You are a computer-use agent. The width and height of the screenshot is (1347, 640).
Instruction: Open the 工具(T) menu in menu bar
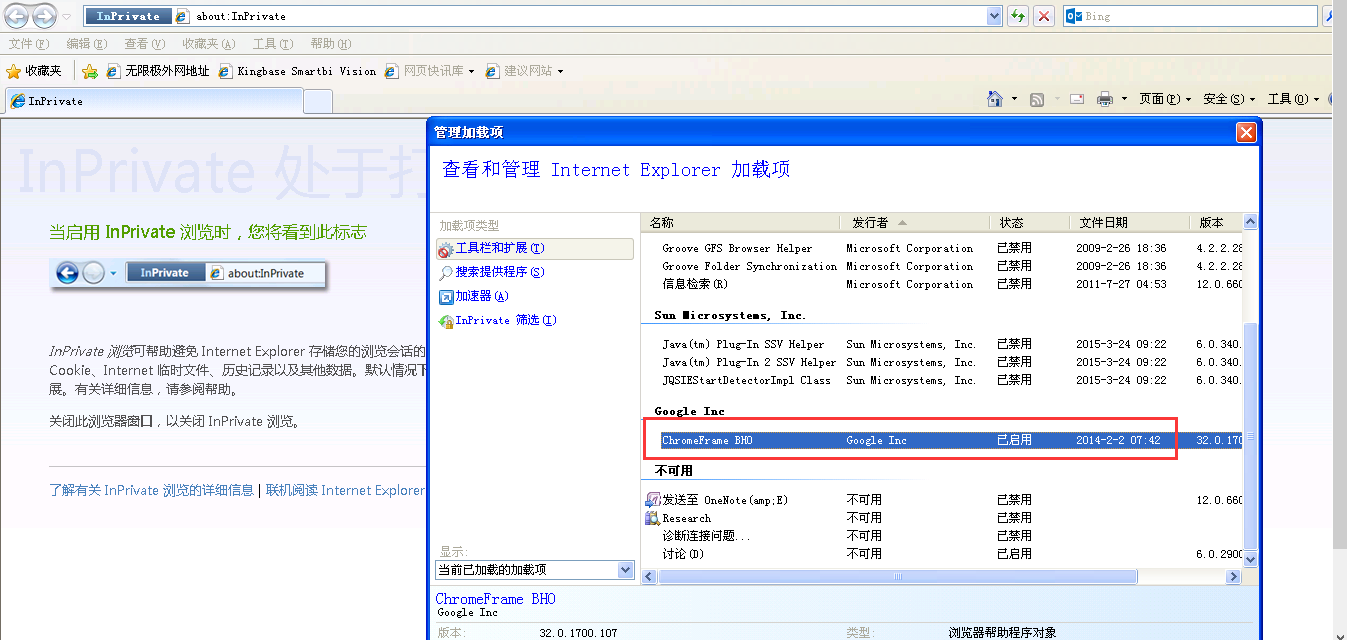click(272, 44)
